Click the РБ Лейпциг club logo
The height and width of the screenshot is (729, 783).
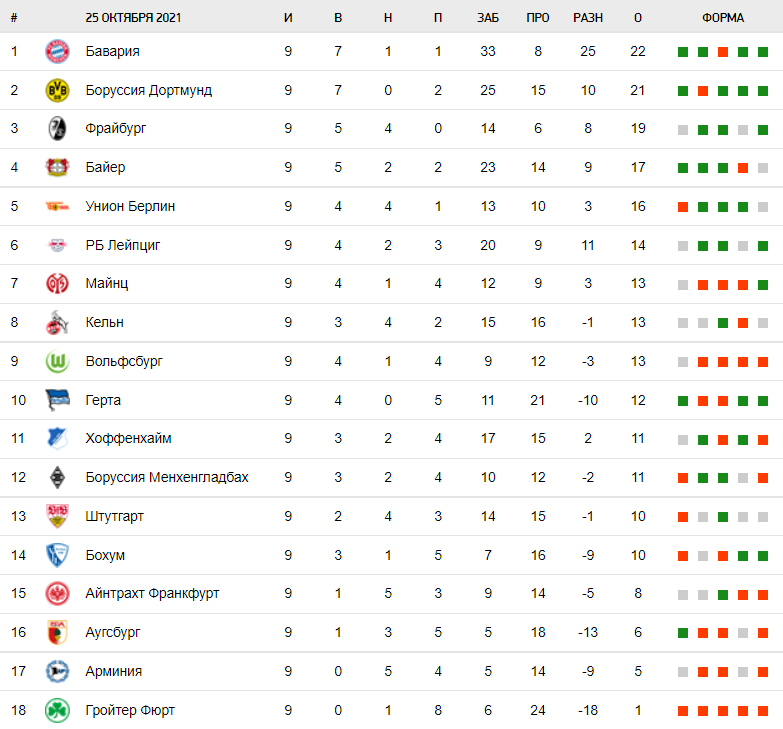coord(57,245)
